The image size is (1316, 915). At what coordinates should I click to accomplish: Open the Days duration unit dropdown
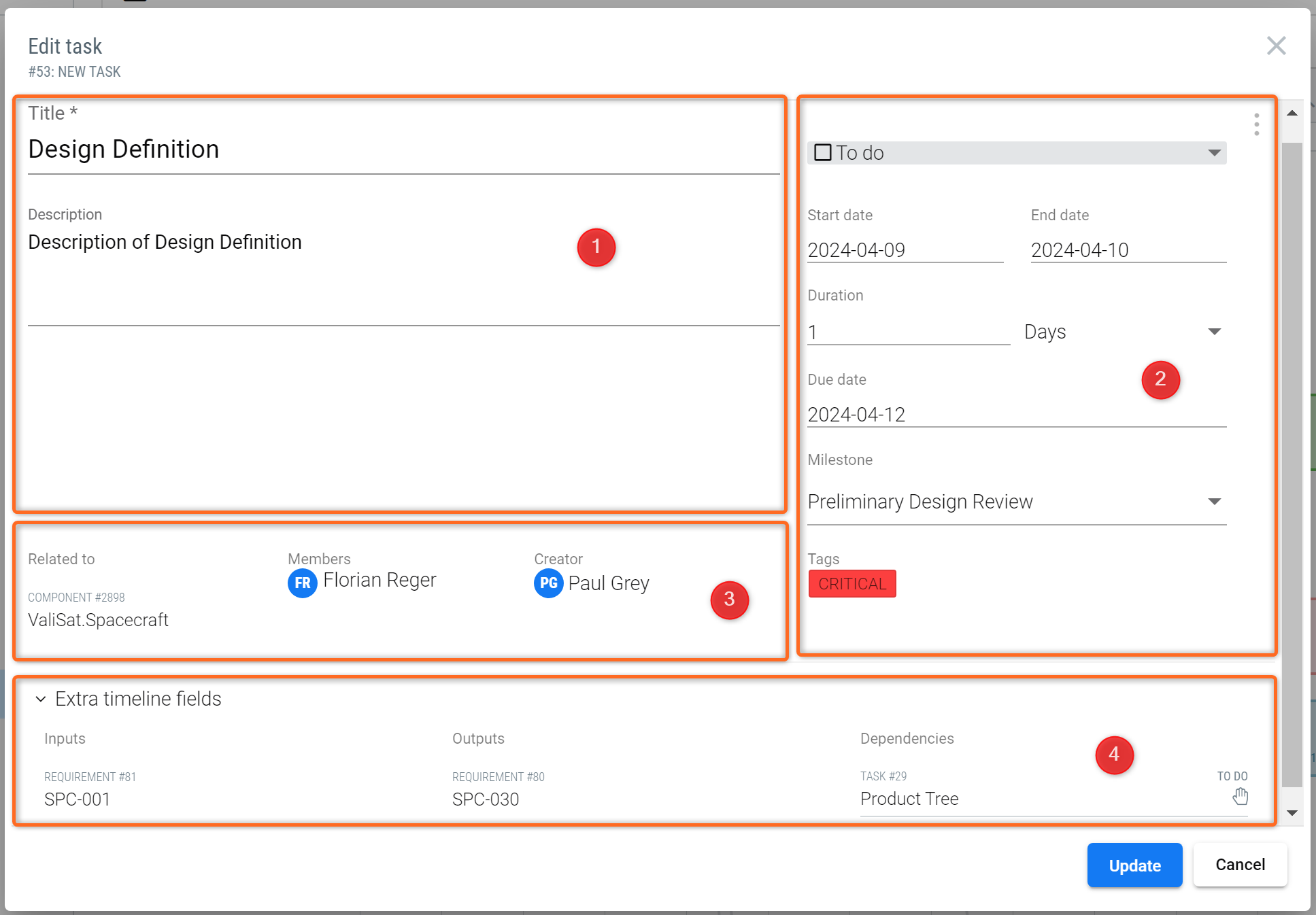pos(1123,332)
